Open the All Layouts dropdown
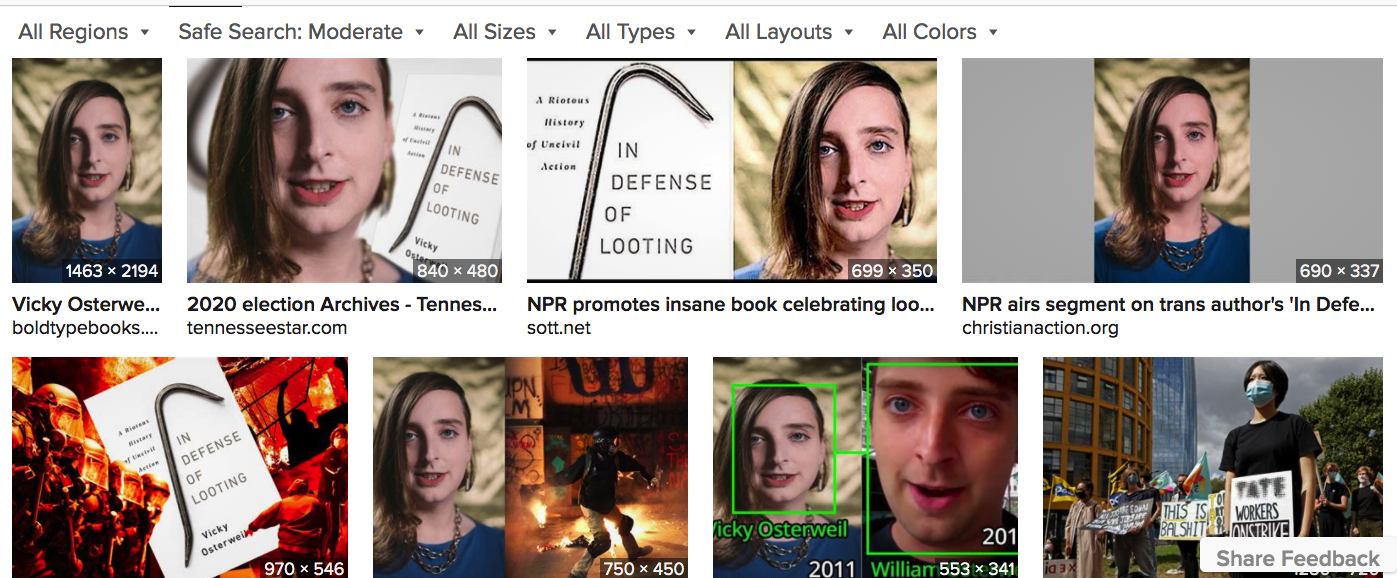1397x578 pixels. pyautogui.click(x=790, y=32)
